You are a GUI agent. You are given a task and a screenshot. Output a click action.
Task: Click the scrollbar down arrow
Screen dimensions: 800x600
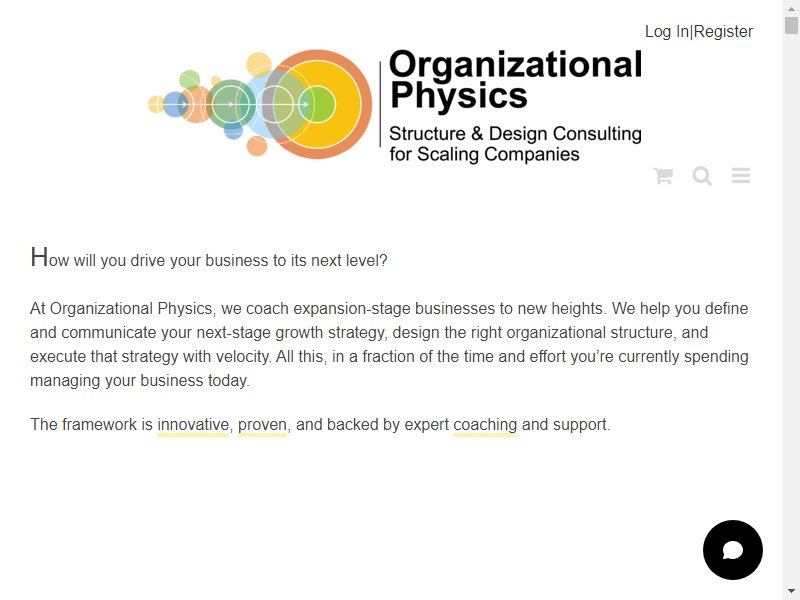(x=791, y=592)
